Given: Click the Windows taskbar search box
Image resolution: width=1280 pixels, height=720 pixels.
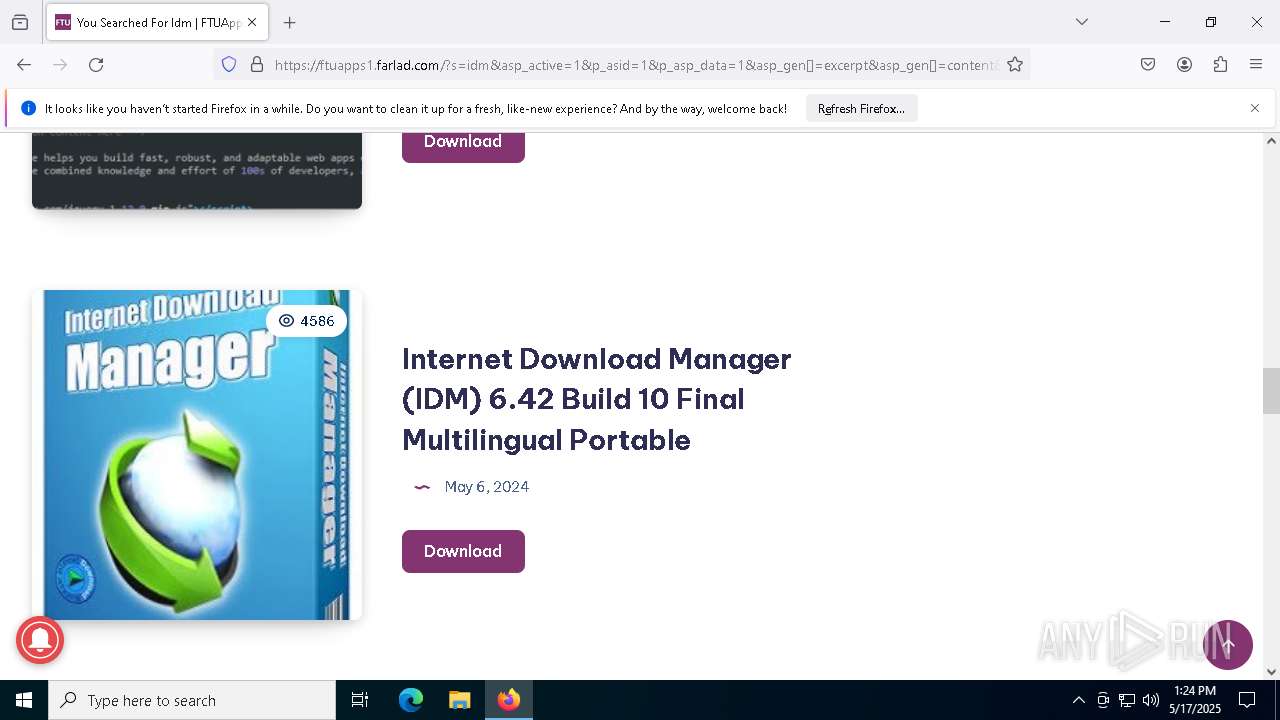Looking at the screenshot, I should 192,700.
